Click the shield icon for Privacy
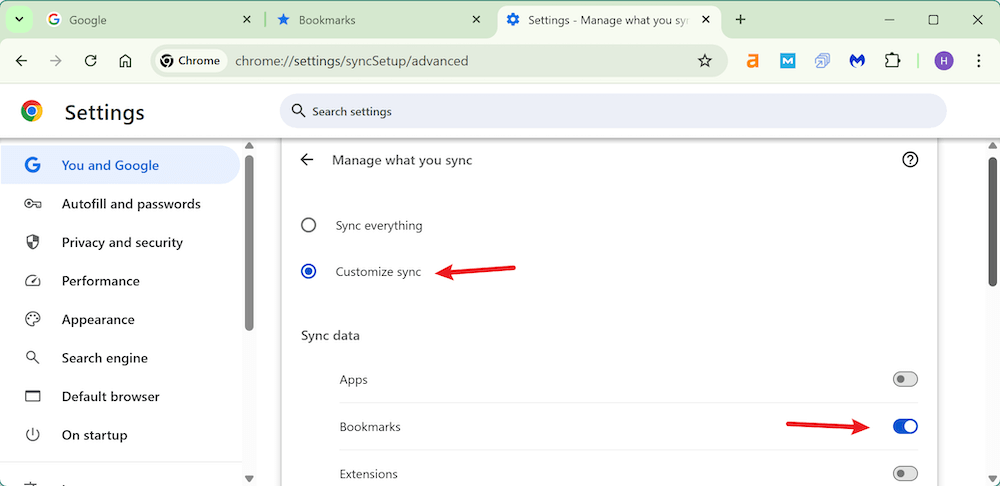1000x486 pixels. click(32, 242)
